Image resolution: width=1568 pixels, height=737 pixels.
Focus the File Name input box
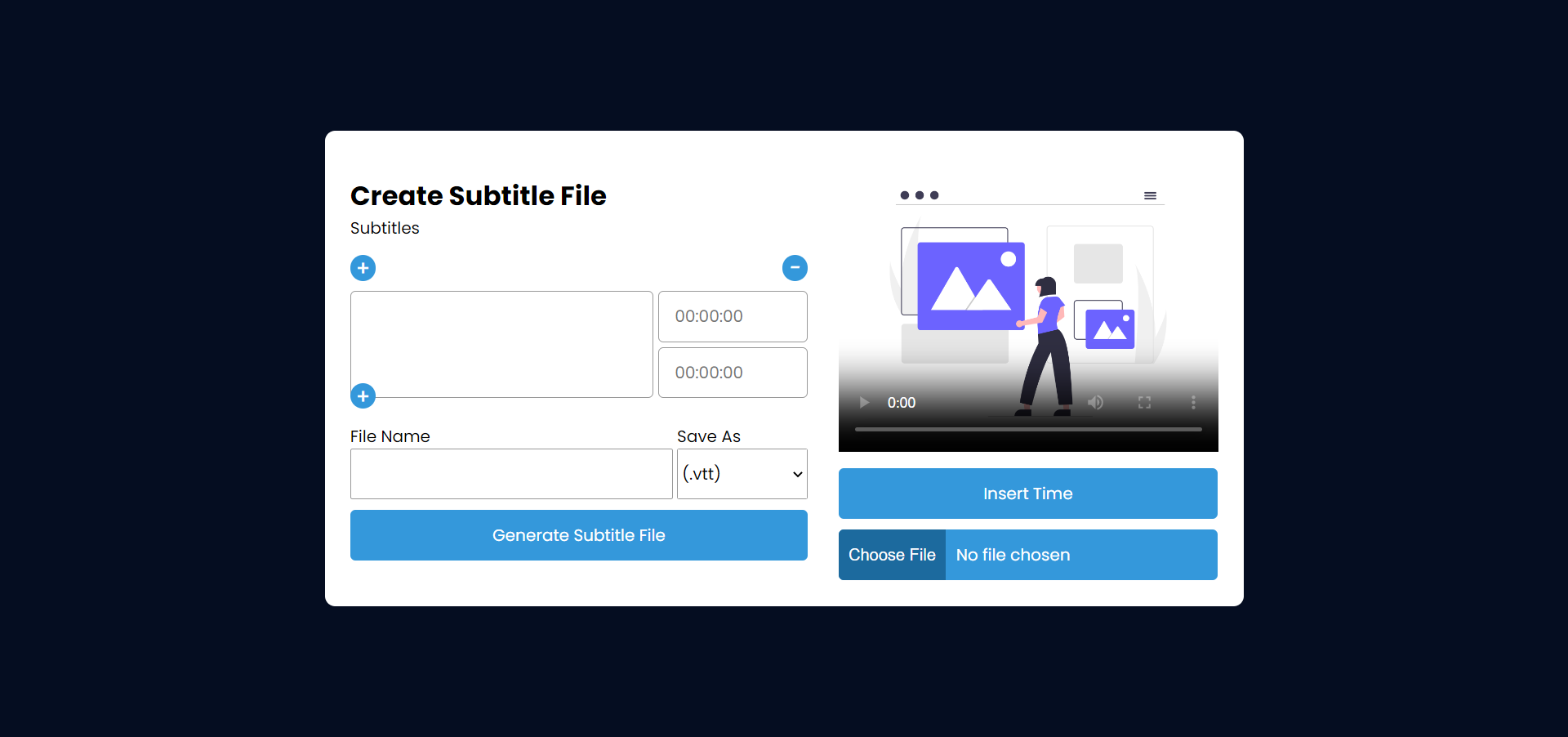tap(511, 474)
